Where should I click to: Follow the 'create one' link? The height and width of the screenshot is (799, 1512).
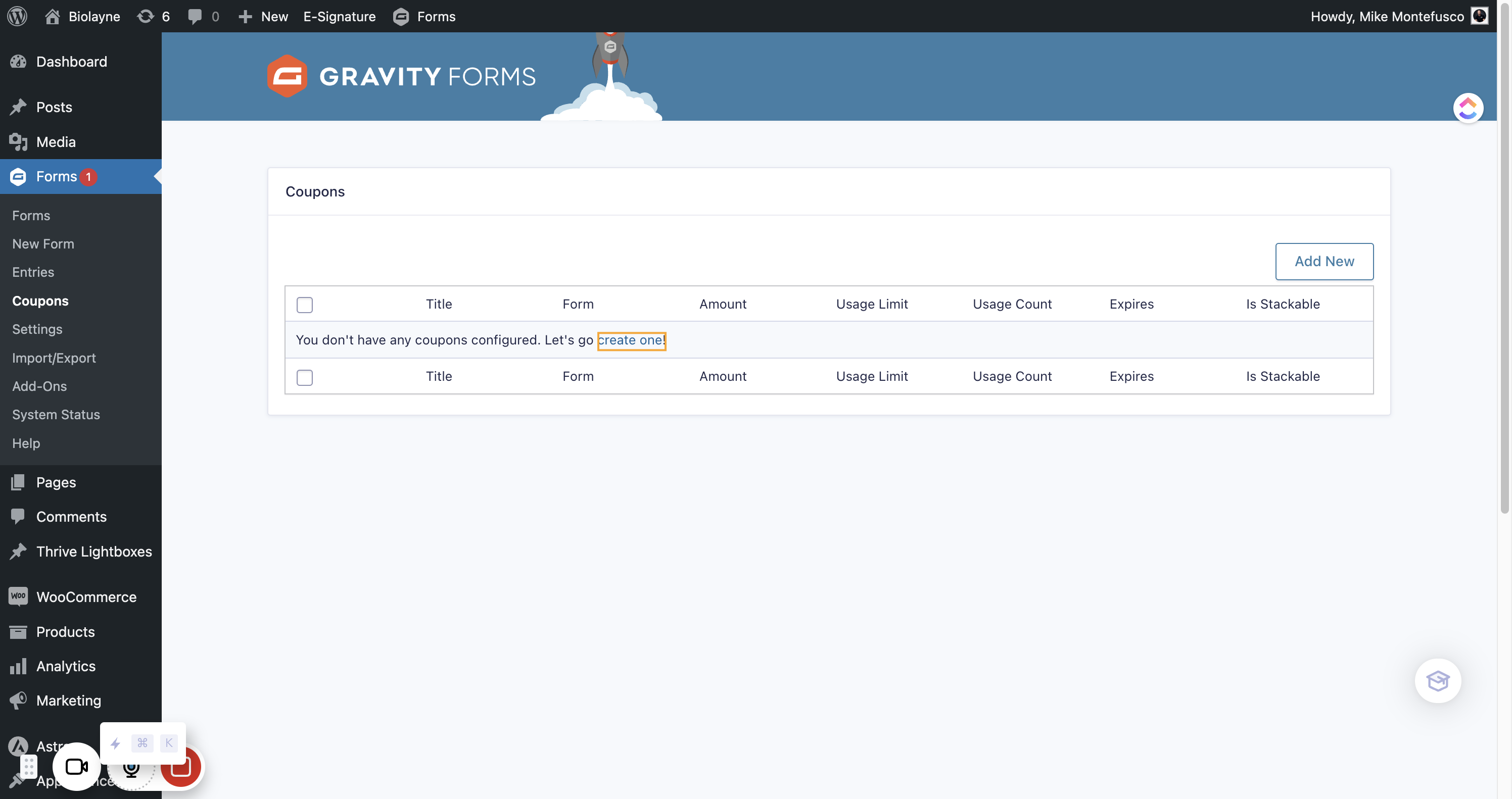pyautogui.click(x=630, y=340)
